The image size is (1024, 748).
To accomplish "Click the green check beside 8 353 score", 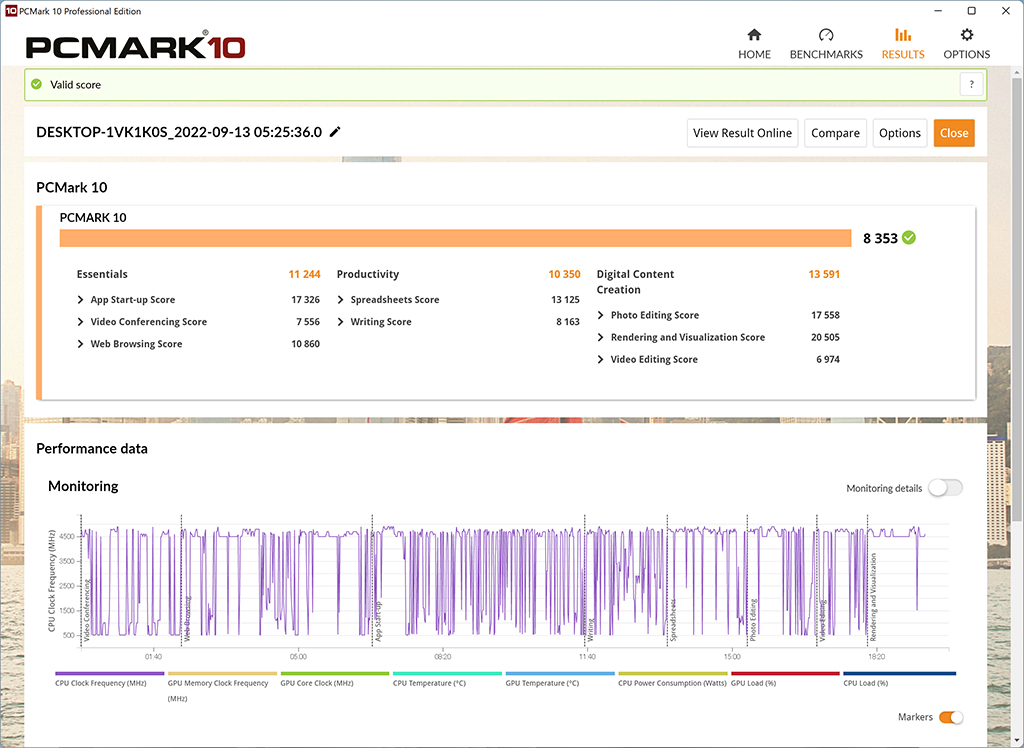I will [x=908, y=238].
